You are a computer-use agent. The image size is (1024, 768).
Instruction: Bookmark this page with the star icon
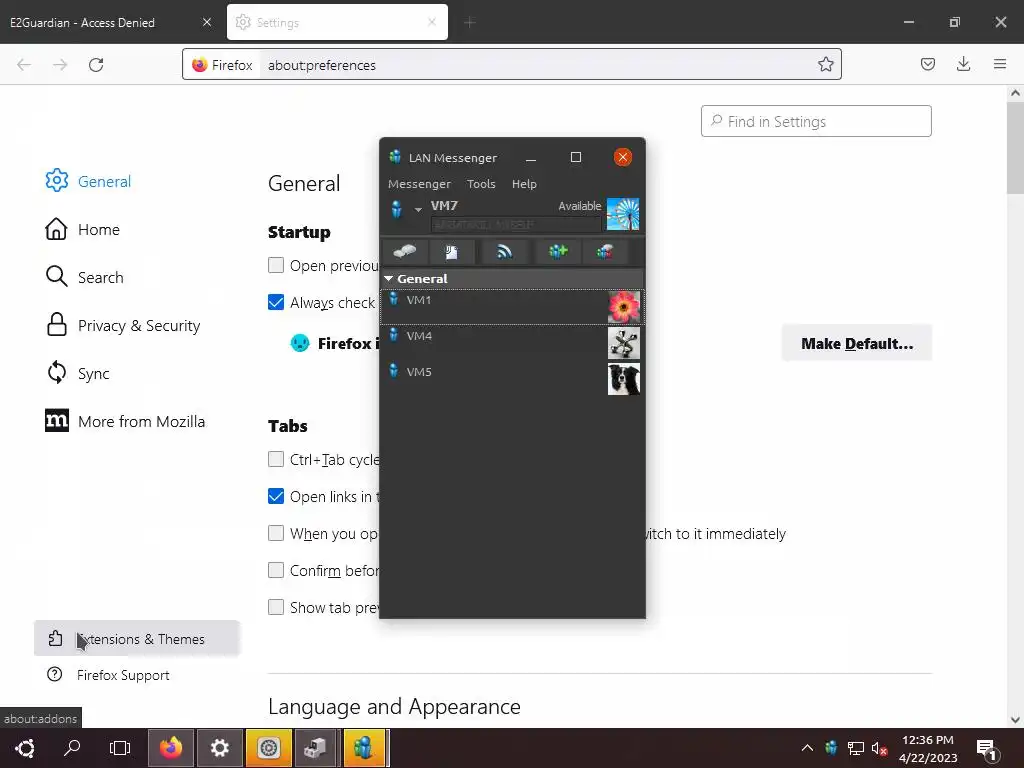pos(825,64)
